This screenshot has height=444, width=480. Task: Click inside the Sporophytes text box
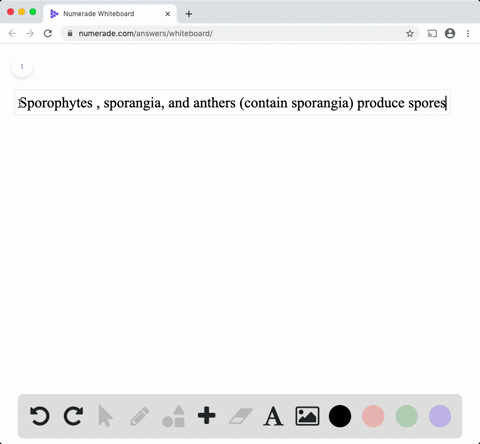coord(232,103)
